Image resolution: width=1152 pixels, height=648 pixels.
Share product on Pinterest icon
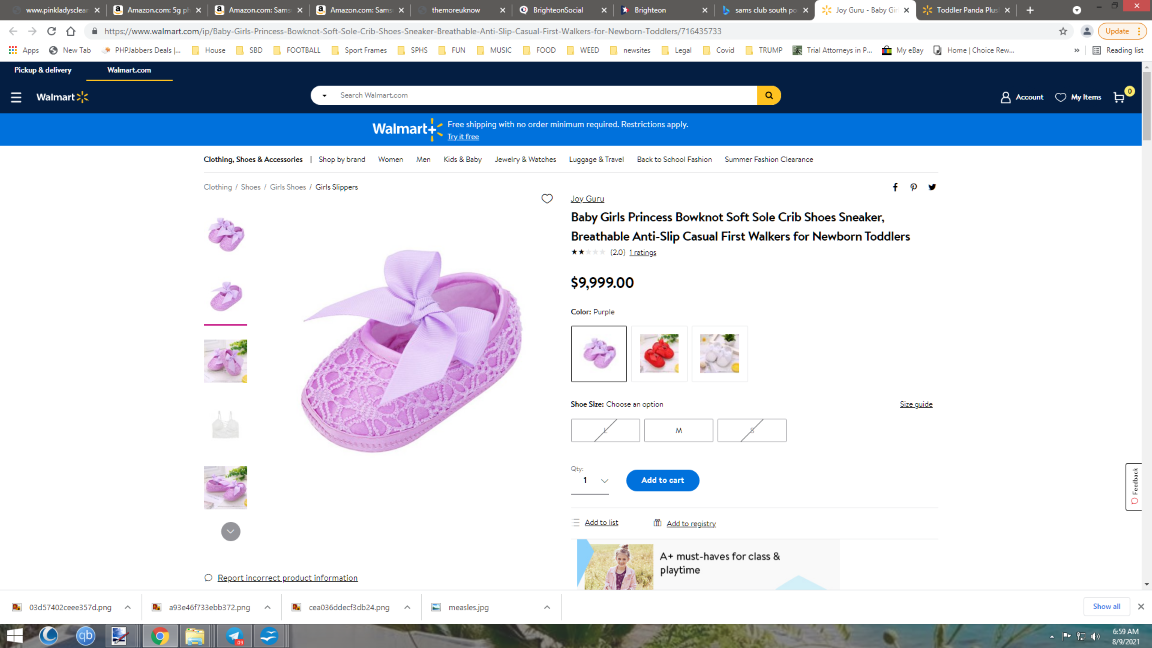(x=913, y=187)
